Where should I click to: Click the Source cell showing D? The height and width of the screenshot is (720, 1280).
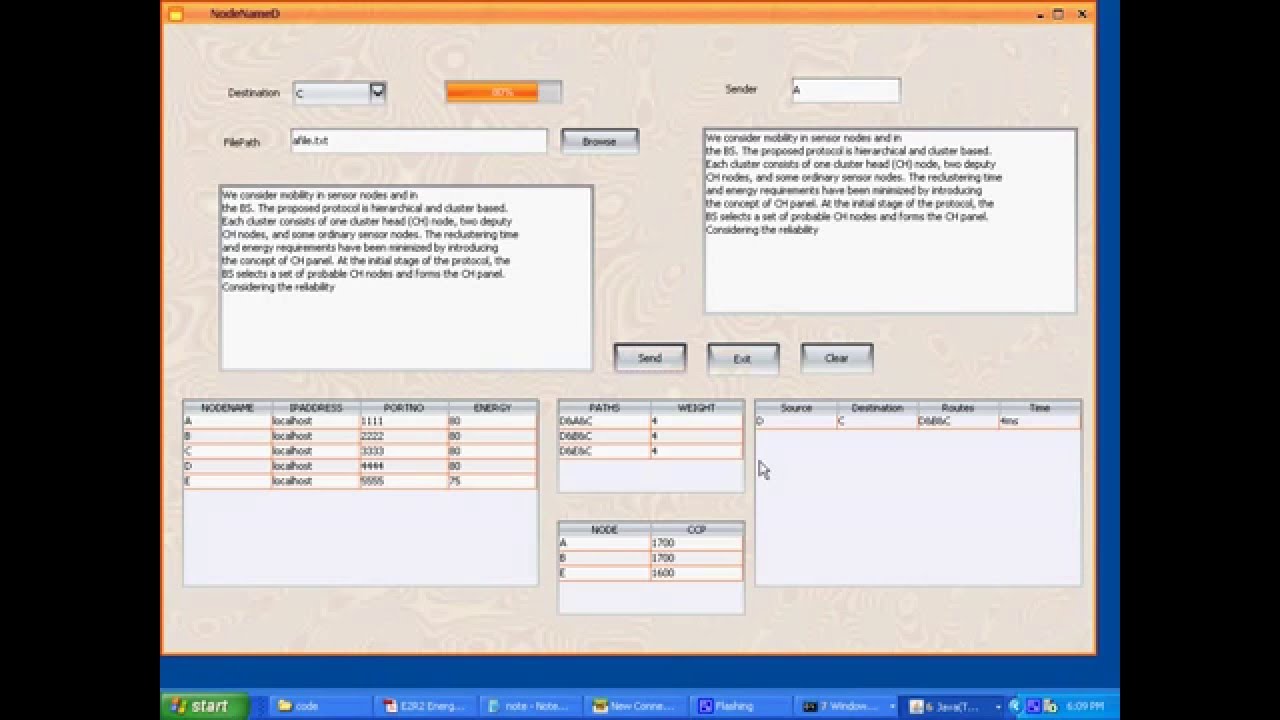[x=796, y=421]
